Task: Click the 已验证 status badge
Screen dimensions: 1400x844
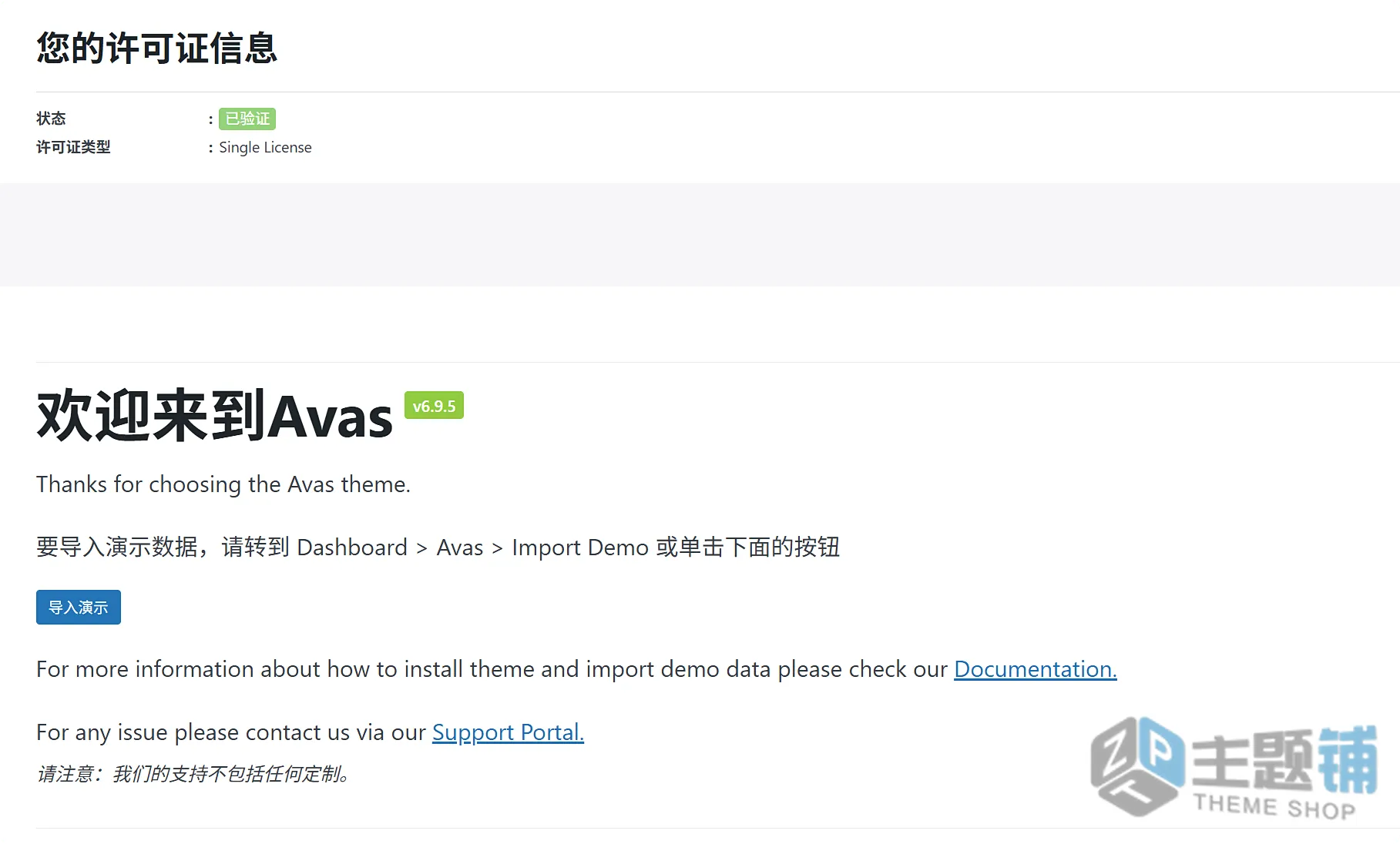Action: pyautogui.click(x=247, y=119)
